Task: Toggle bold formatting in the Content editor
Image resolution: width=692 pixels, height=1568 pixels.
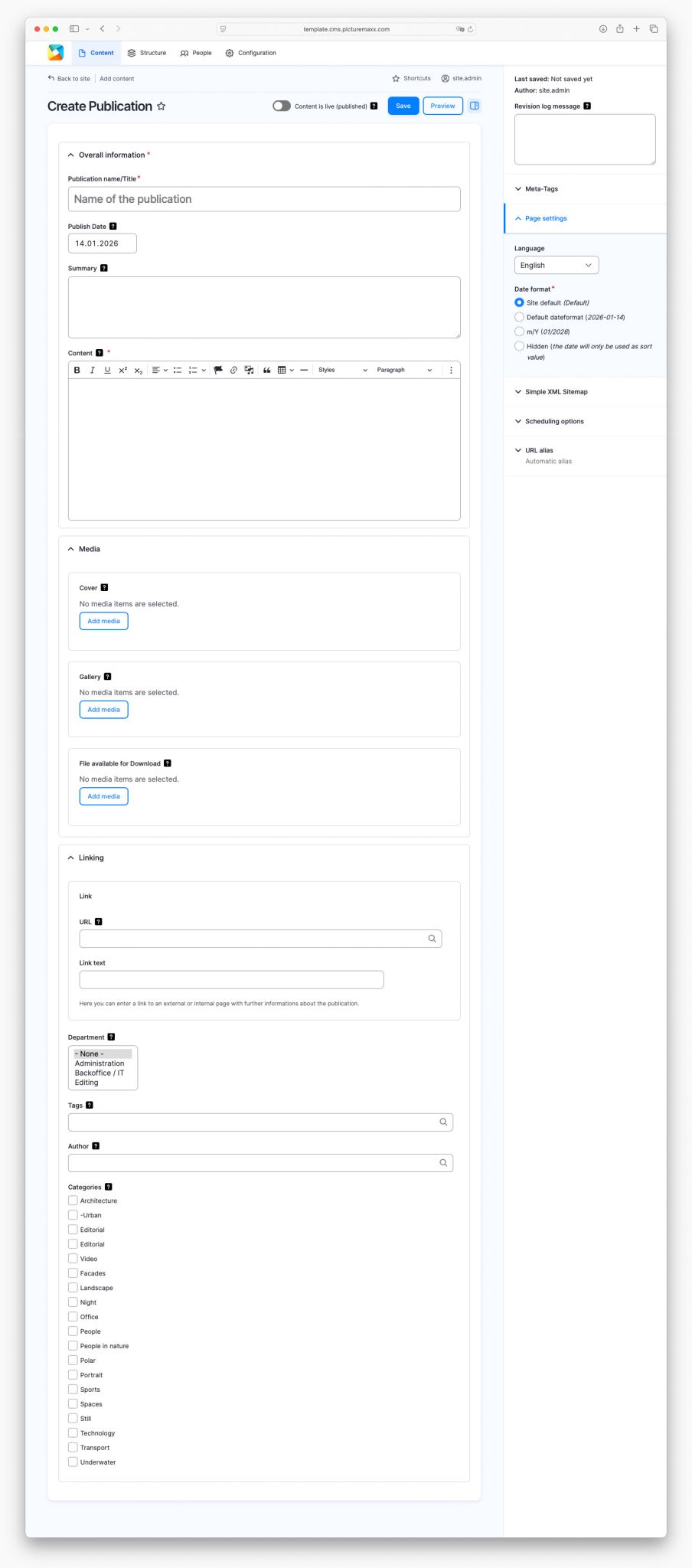Action: (x=77, y=370)
